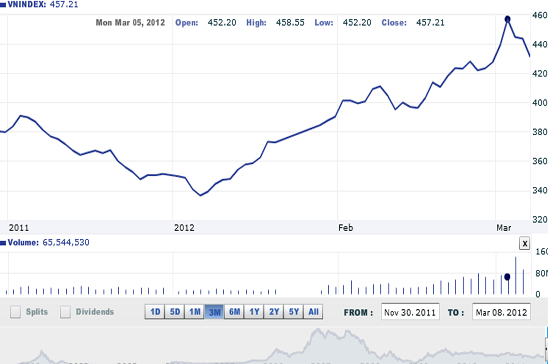Click the volume chart data point marker
550x364 pixels.
pos(507,277)
